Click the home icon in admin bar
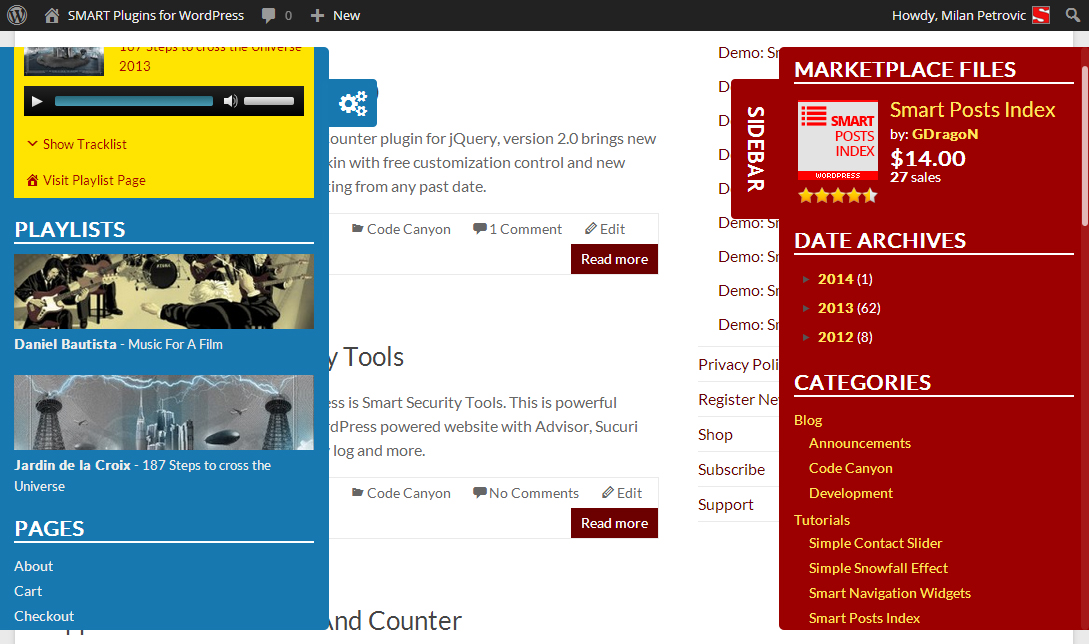The width and height of the screenshot is (1089, 644). click(51, 15)
